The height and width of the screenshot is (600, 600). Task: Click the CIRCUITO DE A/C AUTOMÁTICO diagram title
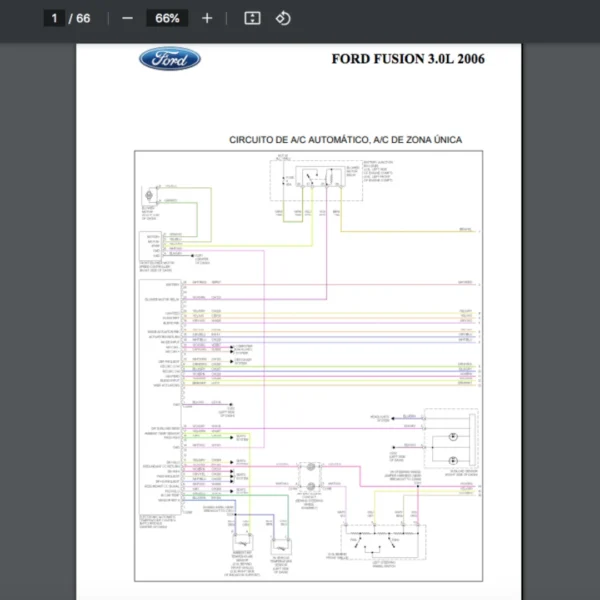pos(345,140)
